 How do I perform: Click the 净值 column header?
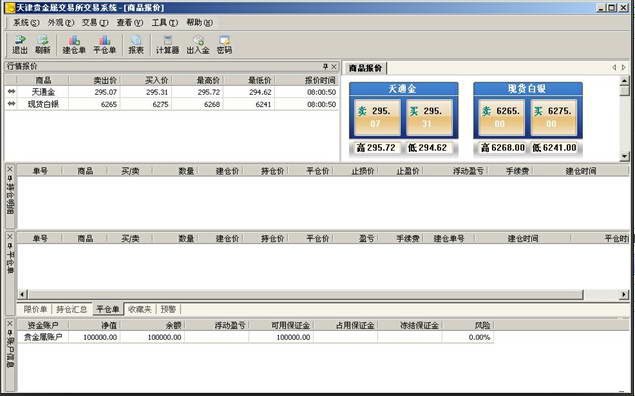click(95, 325)
